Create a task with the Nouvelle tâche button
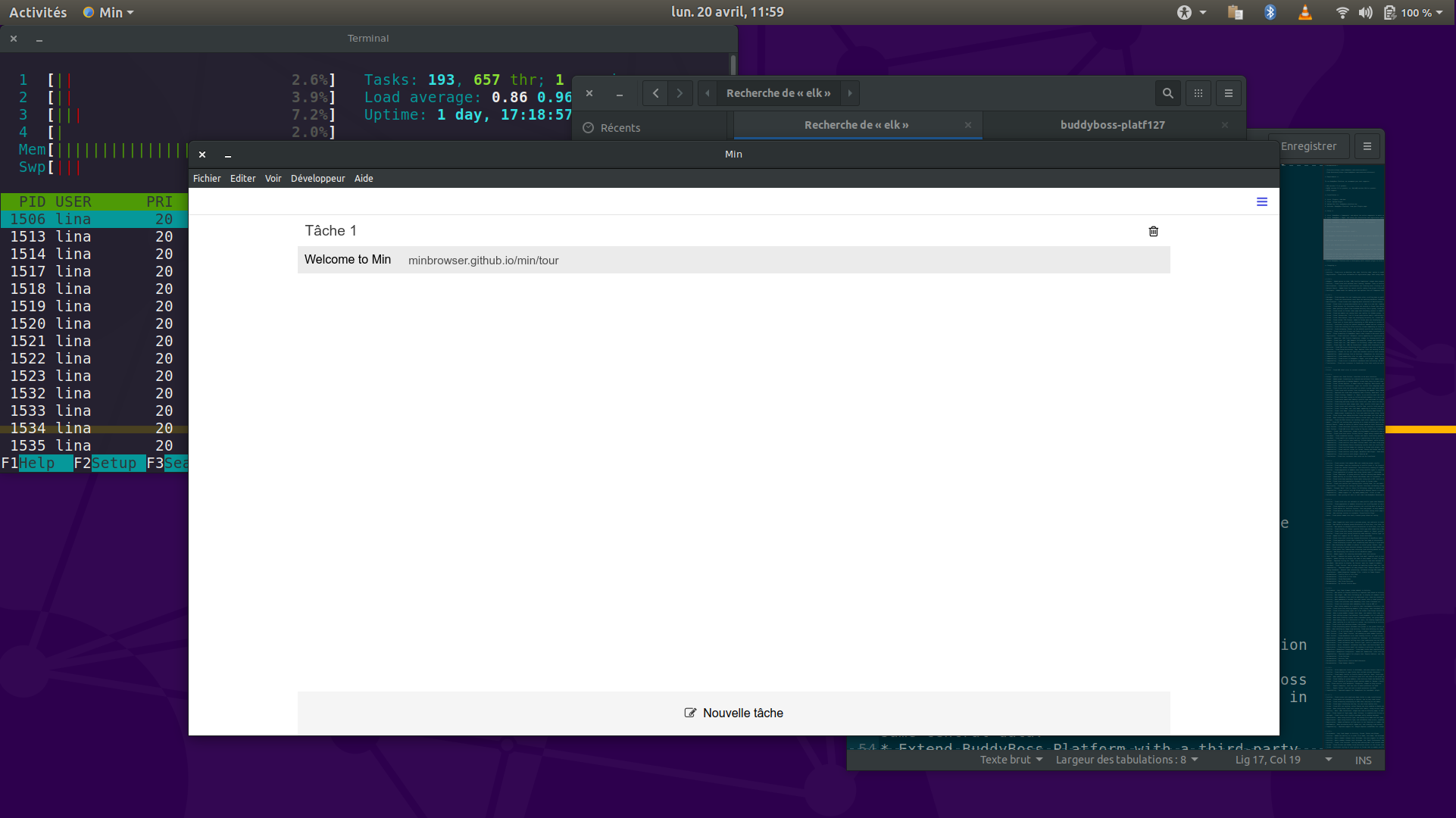 click(x=733, y=713)
